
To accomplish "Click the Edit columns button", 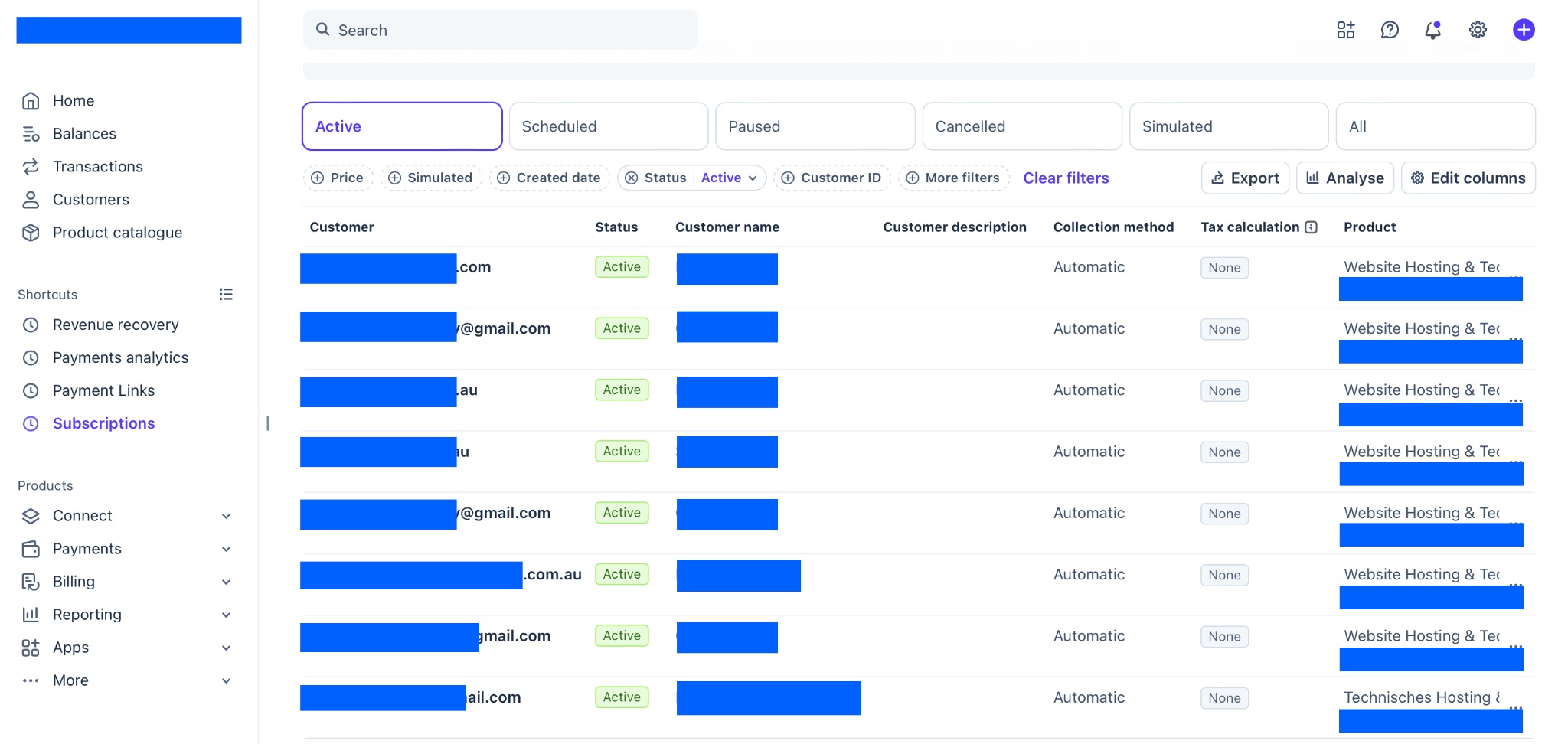I will [x=1468, y=178].
